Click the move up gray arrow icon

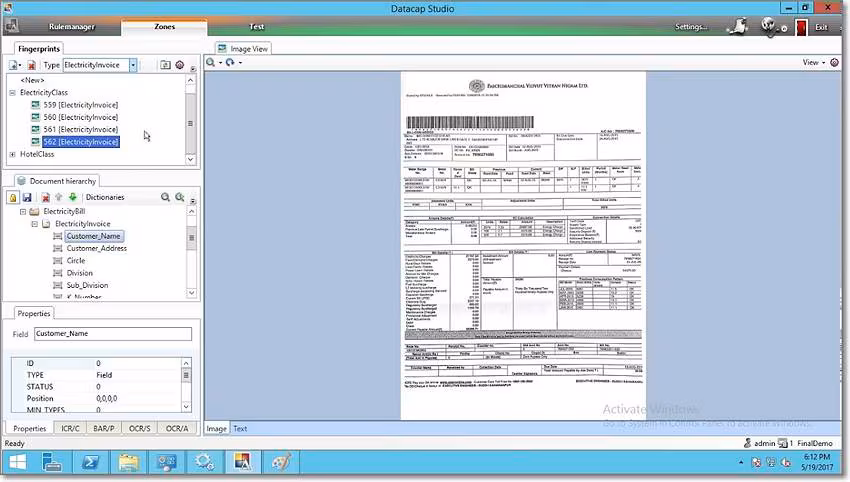coord(59,197)
